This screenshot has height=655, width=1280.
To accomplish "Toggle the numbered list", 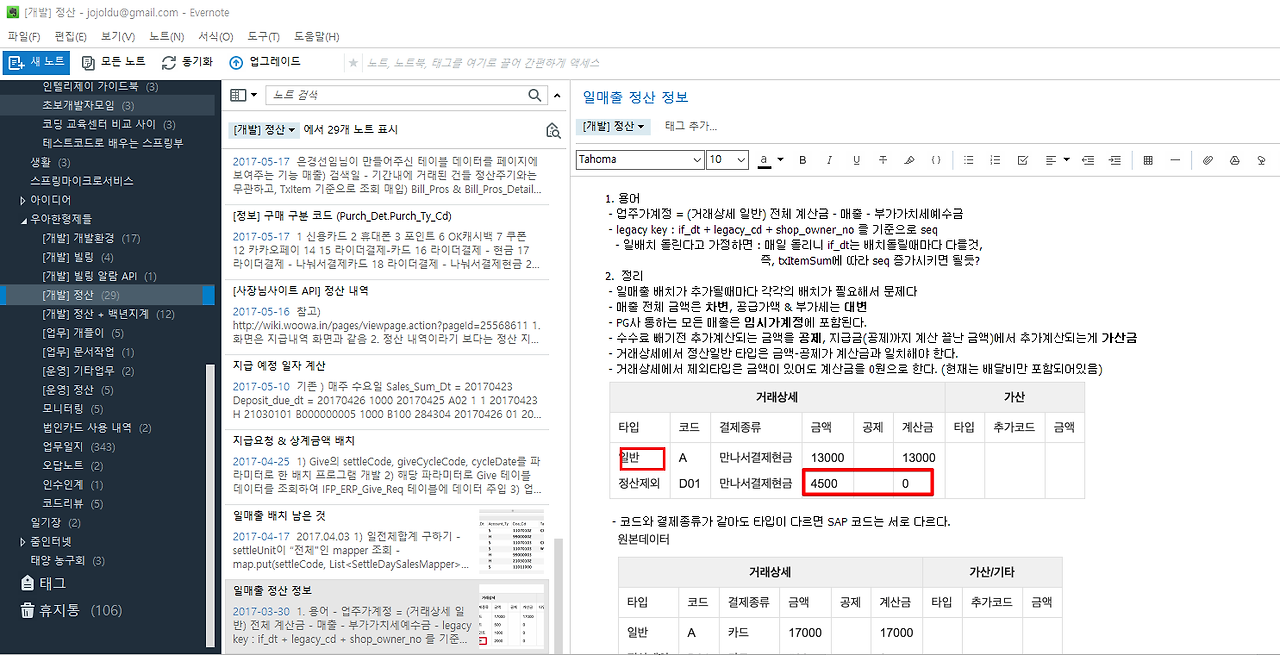I will [995, 160].
